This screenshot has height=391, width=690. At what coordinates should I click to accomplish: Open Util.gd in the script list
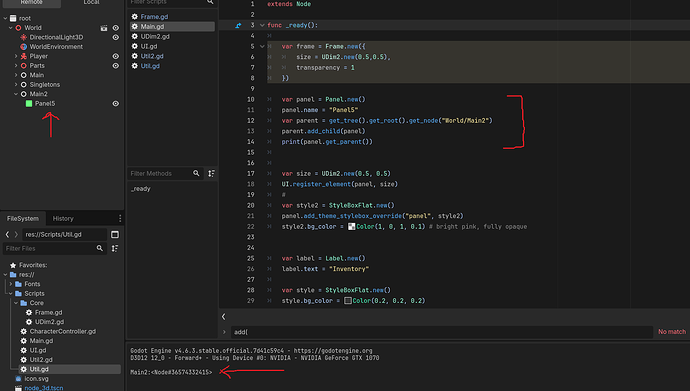point(150,66)
